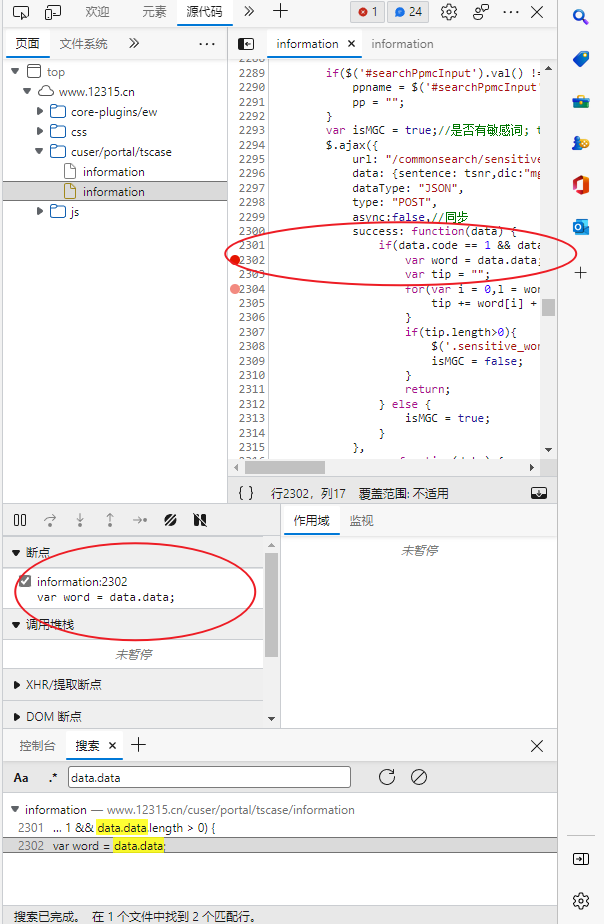604x924 pixels.
Task: Remove the breakpoint at line 2302
Action: (x=235, y=260)
